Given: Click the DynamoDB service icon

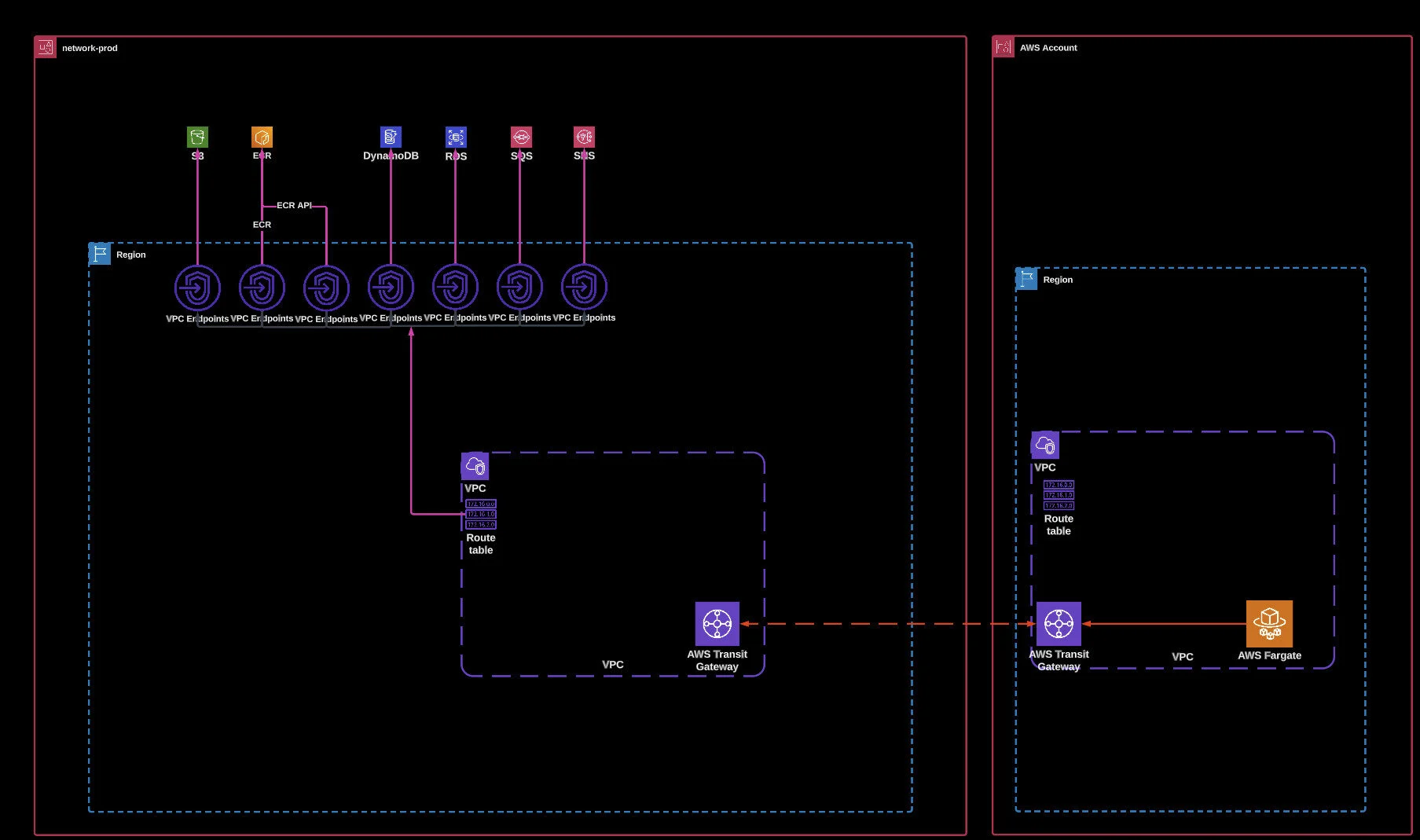Looking at the screenshot, I should pyautogui.click(x=391, y=138).
